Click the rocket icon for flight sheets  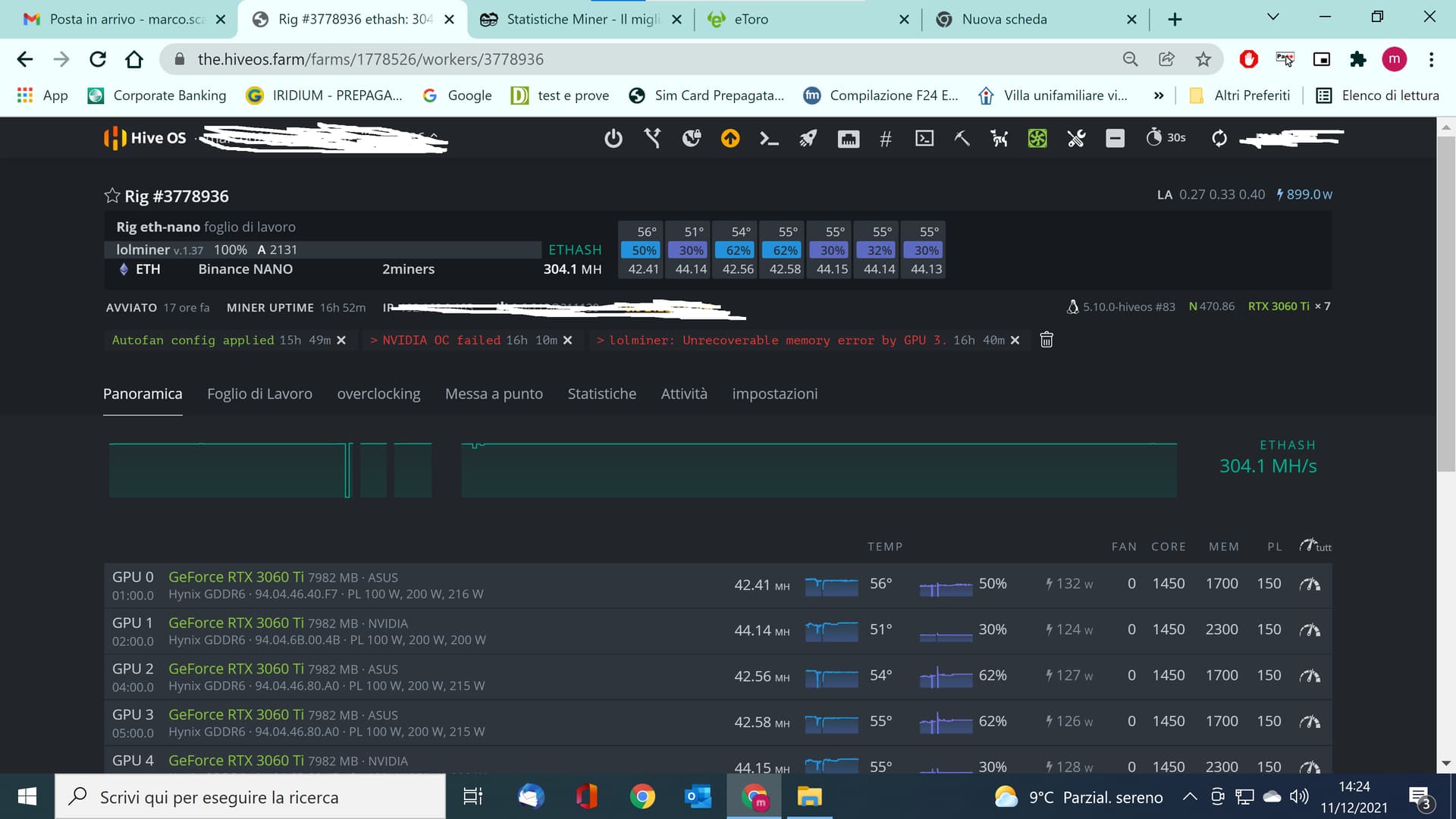(808, 138)
